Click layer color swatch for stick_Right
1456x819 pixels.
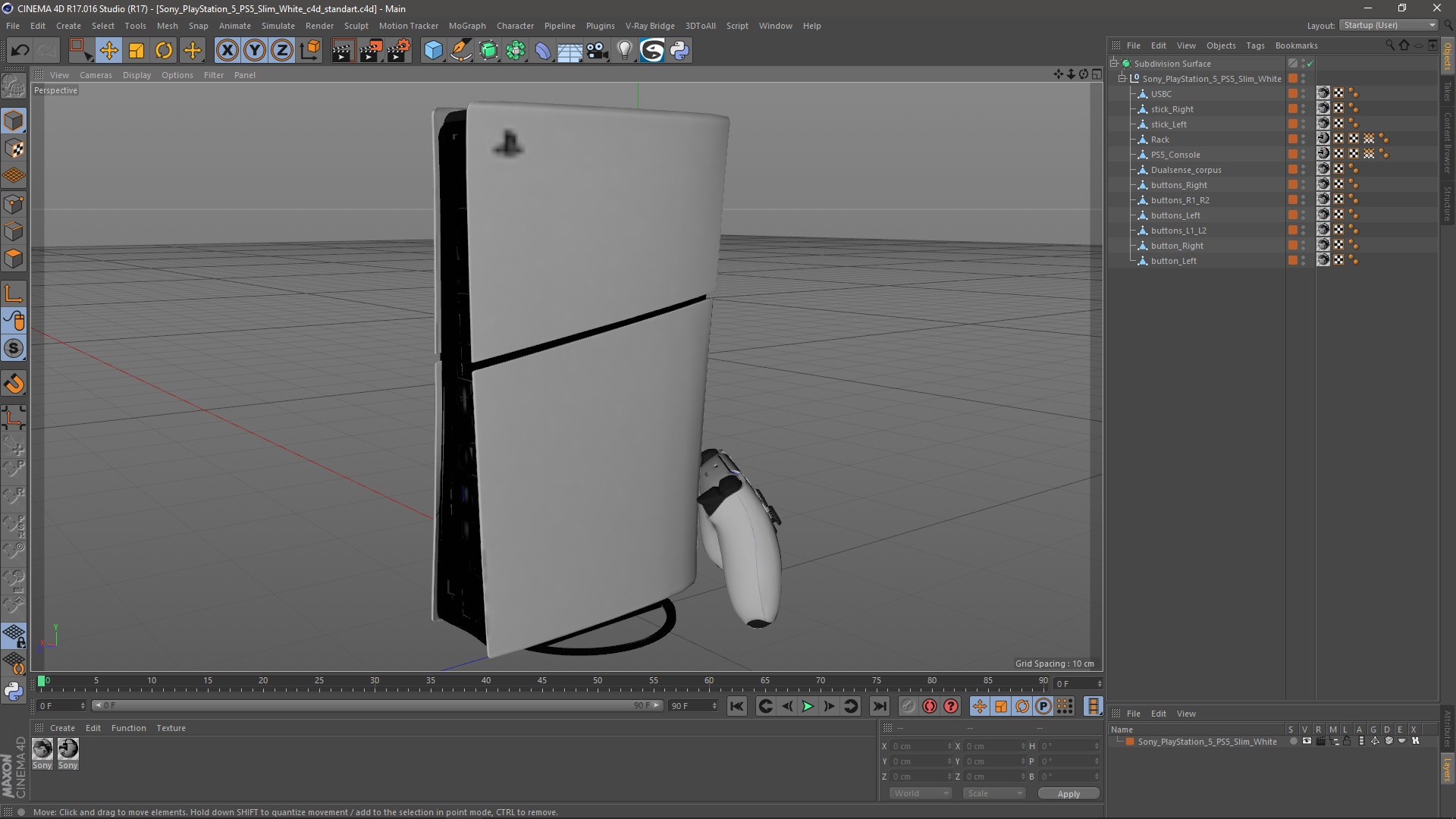pos(1292,109)
